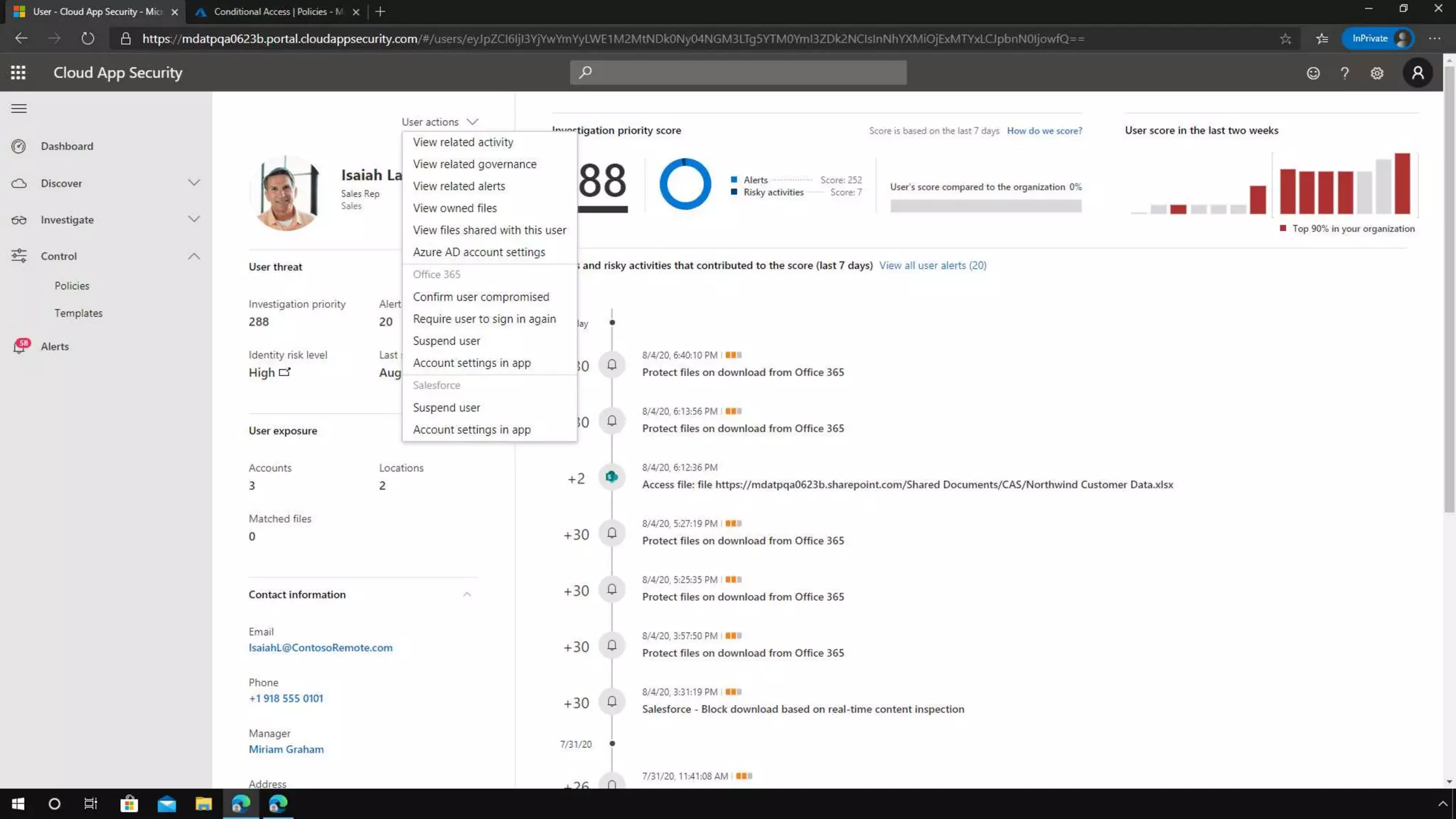This screenshot has height=819, width=1456.
Task: Open View all user alerts (20) link
Action: [932, 265]
